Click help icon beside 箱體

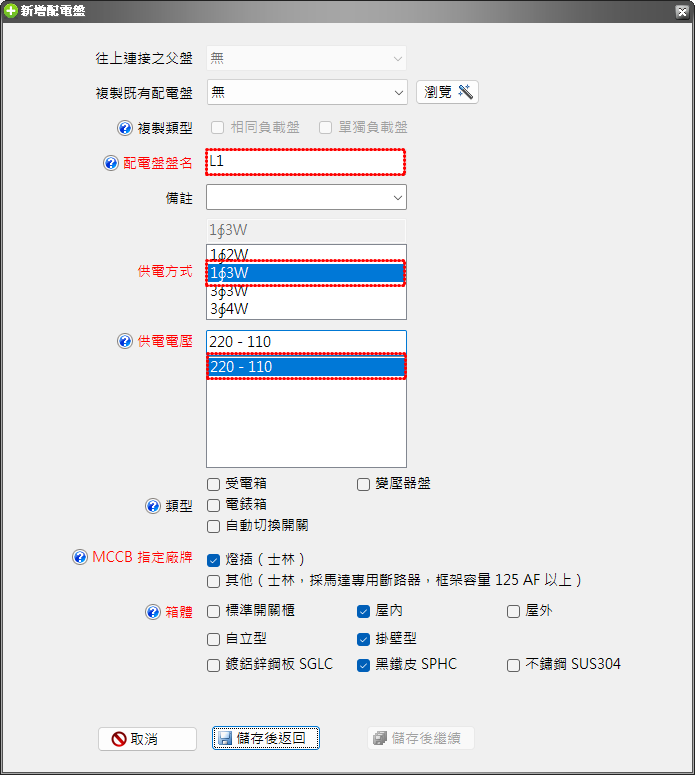(153, 612)
